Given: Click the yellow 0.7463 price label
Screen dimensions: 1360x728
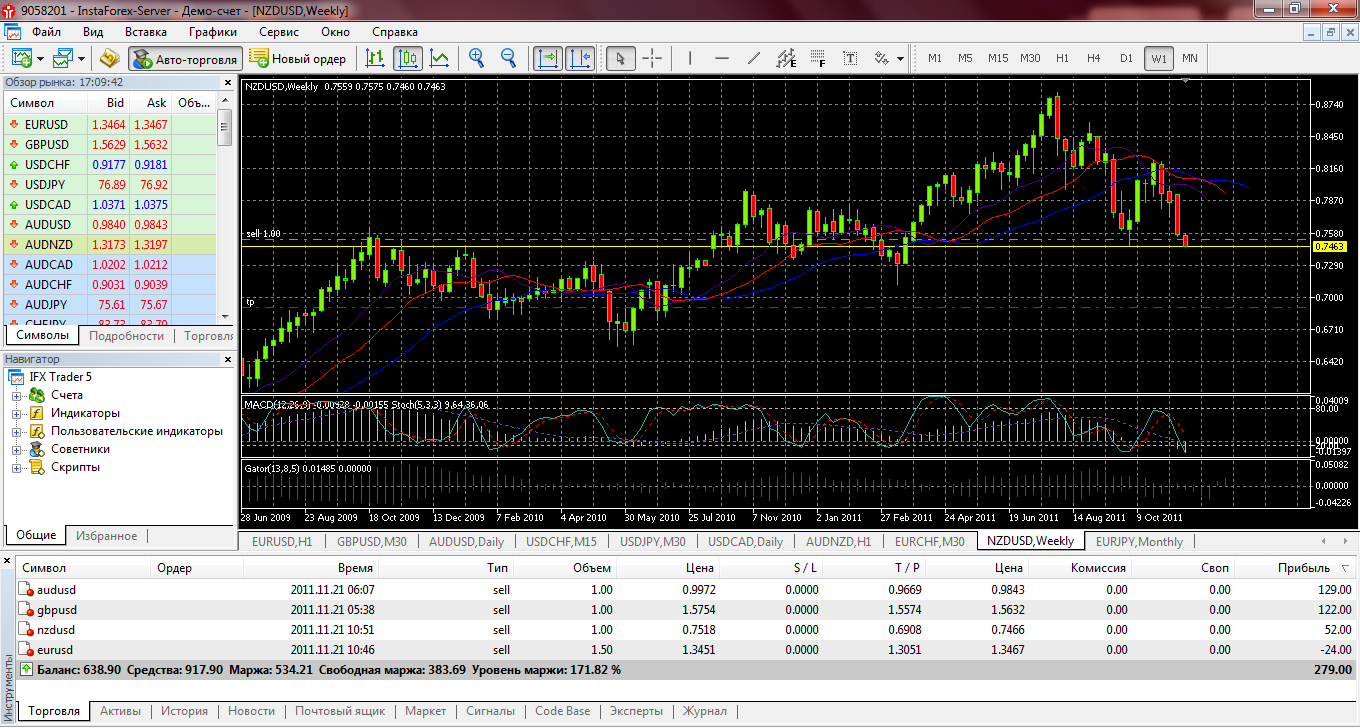Looking at the screenshot, I should [x=1330, y=246].
